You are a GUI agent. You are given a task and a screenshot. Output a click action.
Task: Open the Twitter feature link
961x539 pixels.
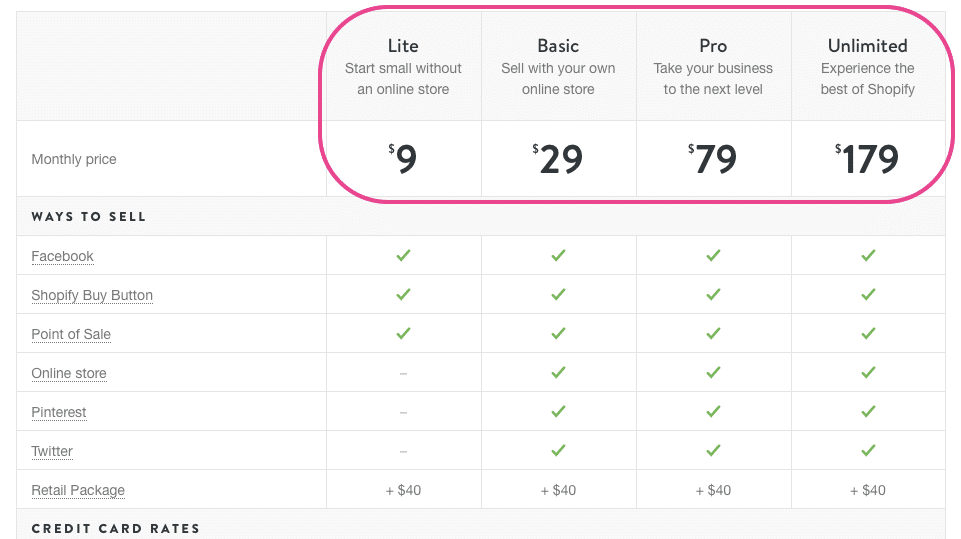[52, 451]
